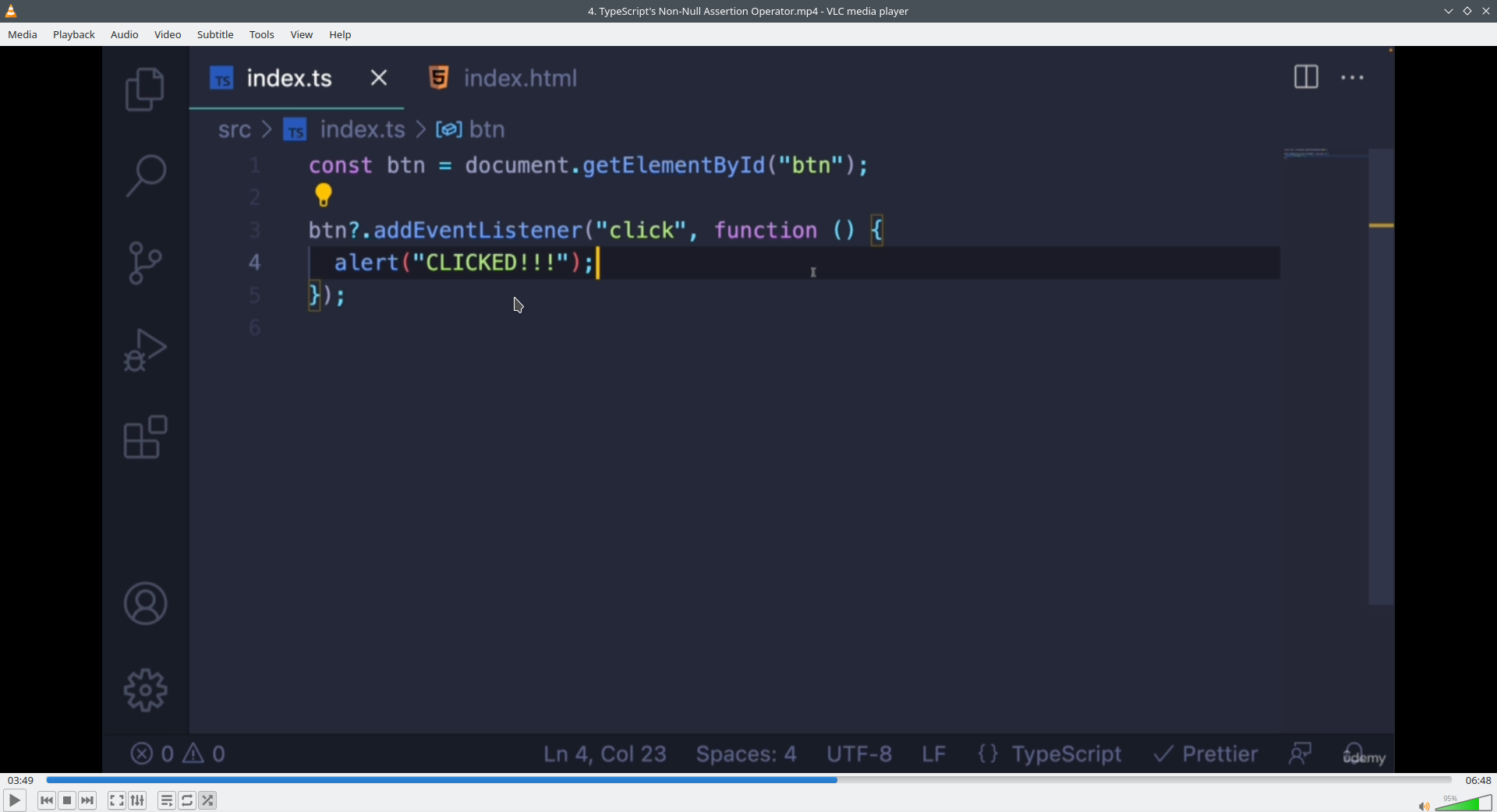
Task: Click Ln 4, Col 23 status entry
Action: pyautogui.click(x=605, y=754)
